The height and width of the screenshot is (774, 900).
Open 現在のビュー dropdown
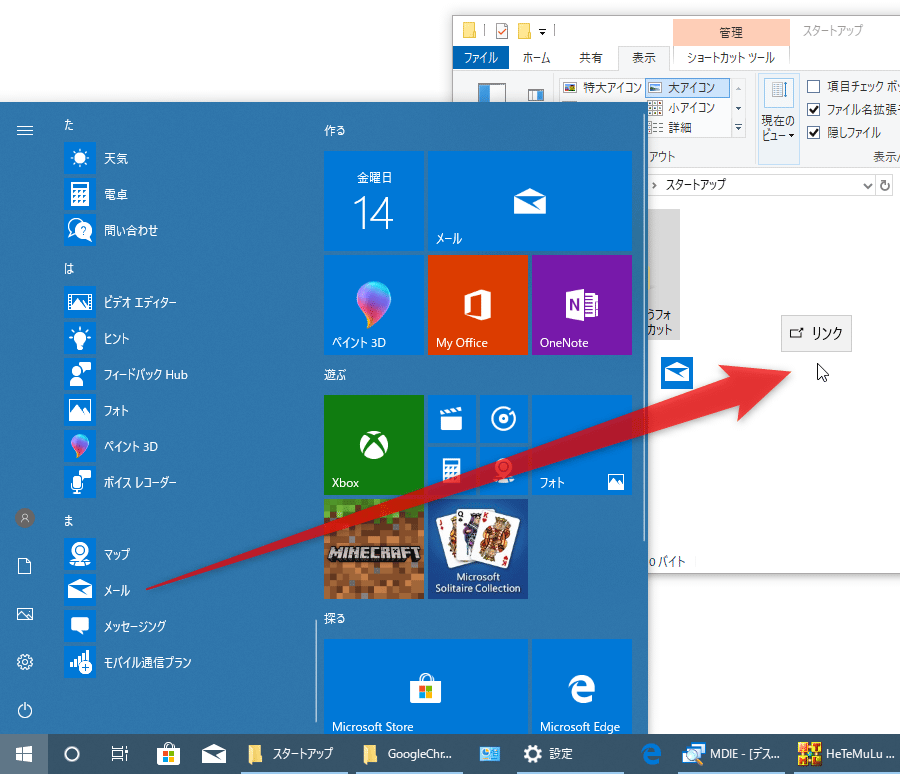[x=778, y=119]
